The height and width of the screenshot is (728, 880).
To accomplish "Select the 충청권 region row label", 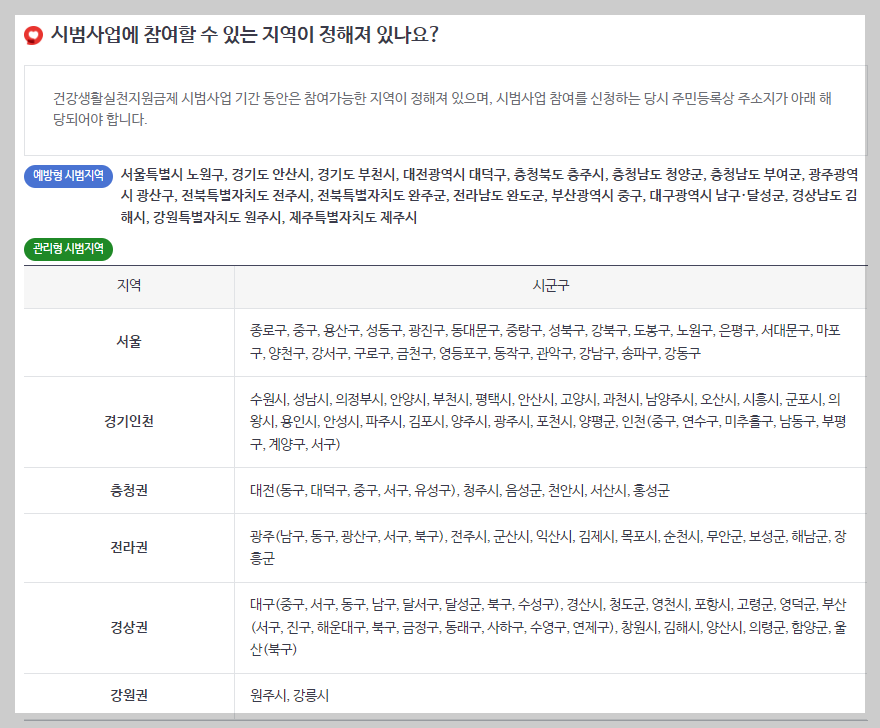I will 127,489.
